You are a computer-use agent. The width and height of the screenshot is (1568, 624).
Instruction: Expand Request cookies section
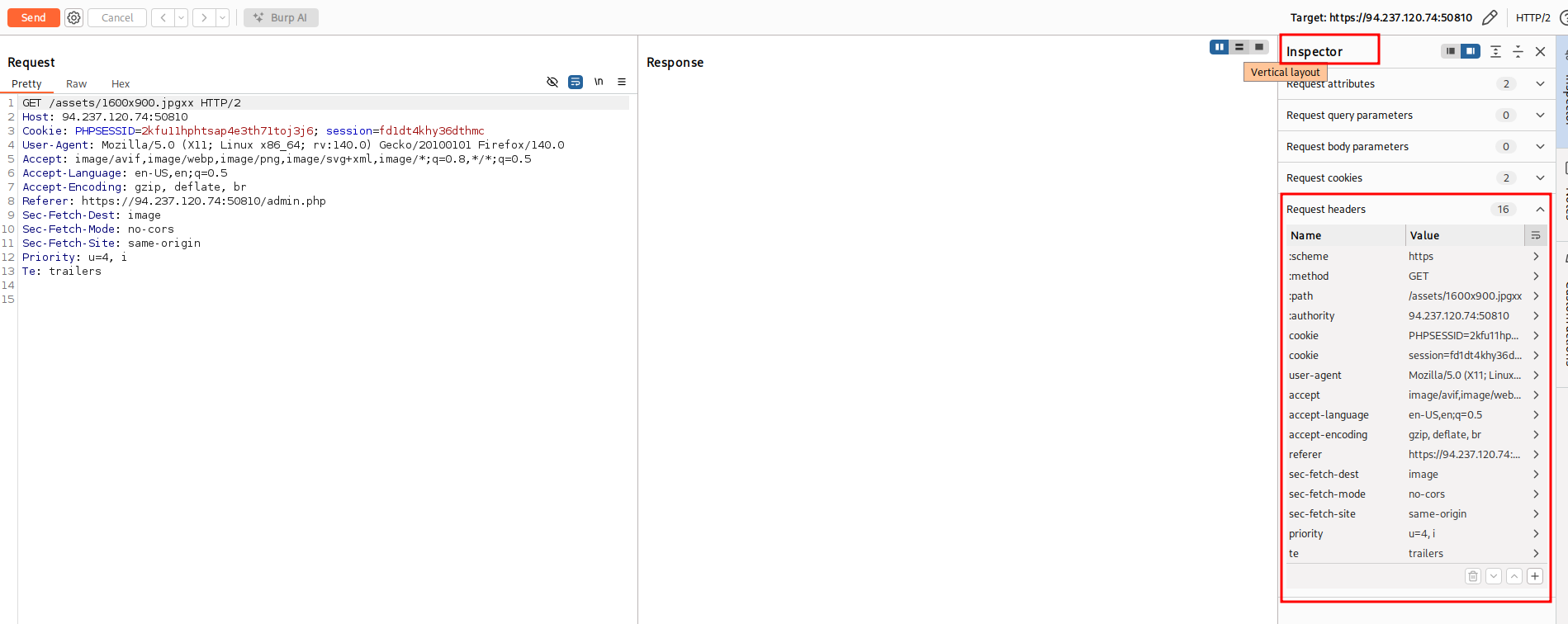1540,178
